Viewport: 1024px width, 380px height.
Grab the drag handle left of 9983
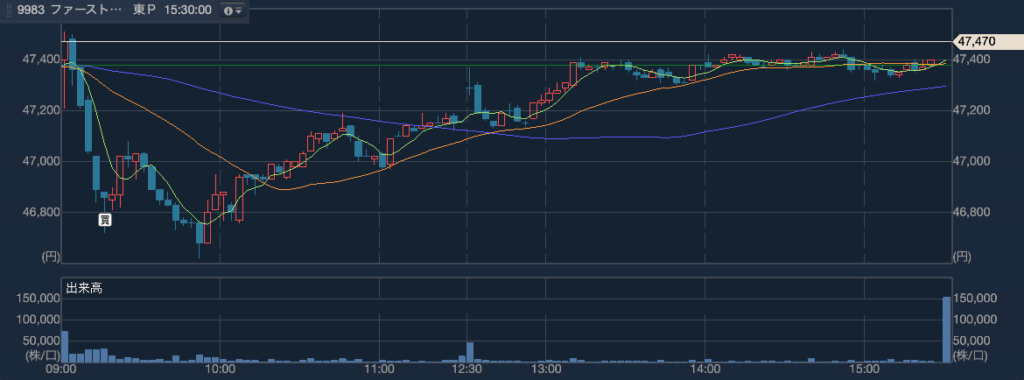(8, 10)
